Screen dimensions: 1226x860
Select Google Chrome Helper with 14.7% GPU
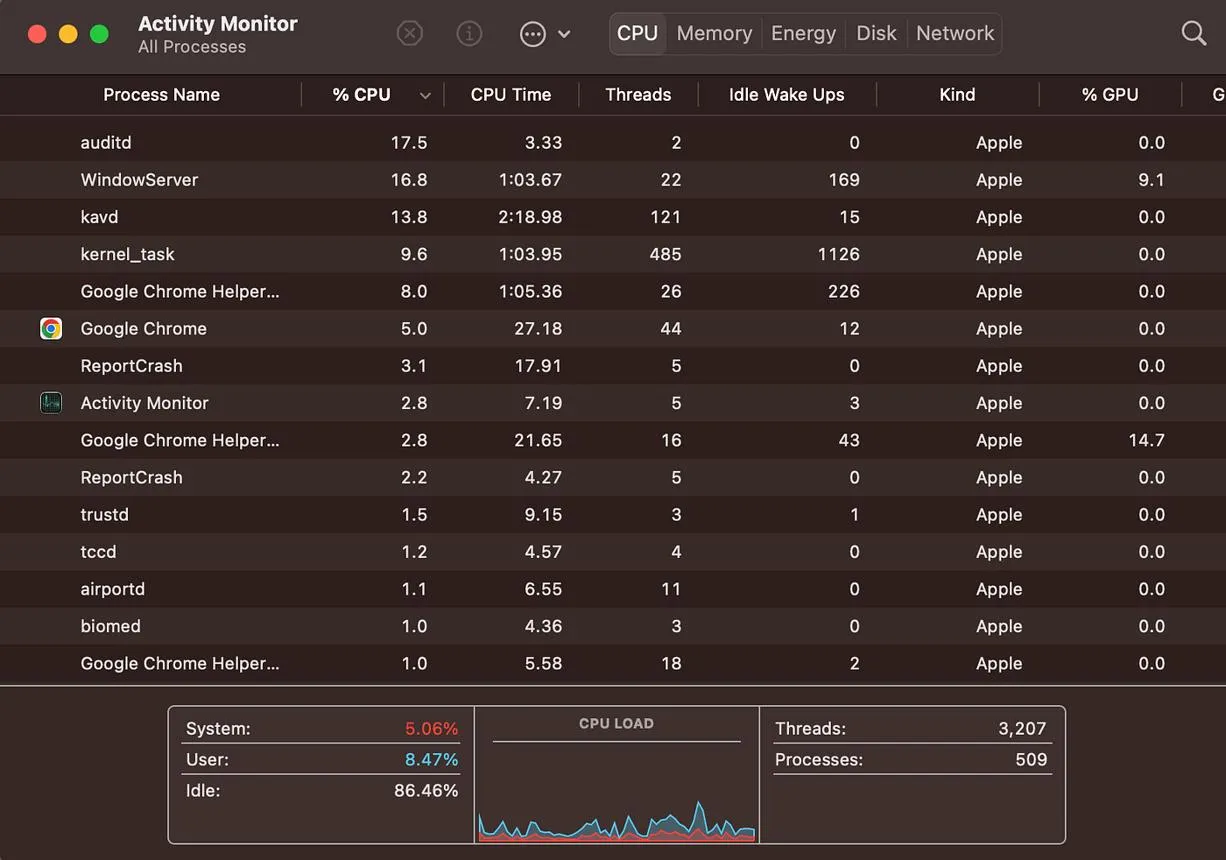click(x=613, y=440)
